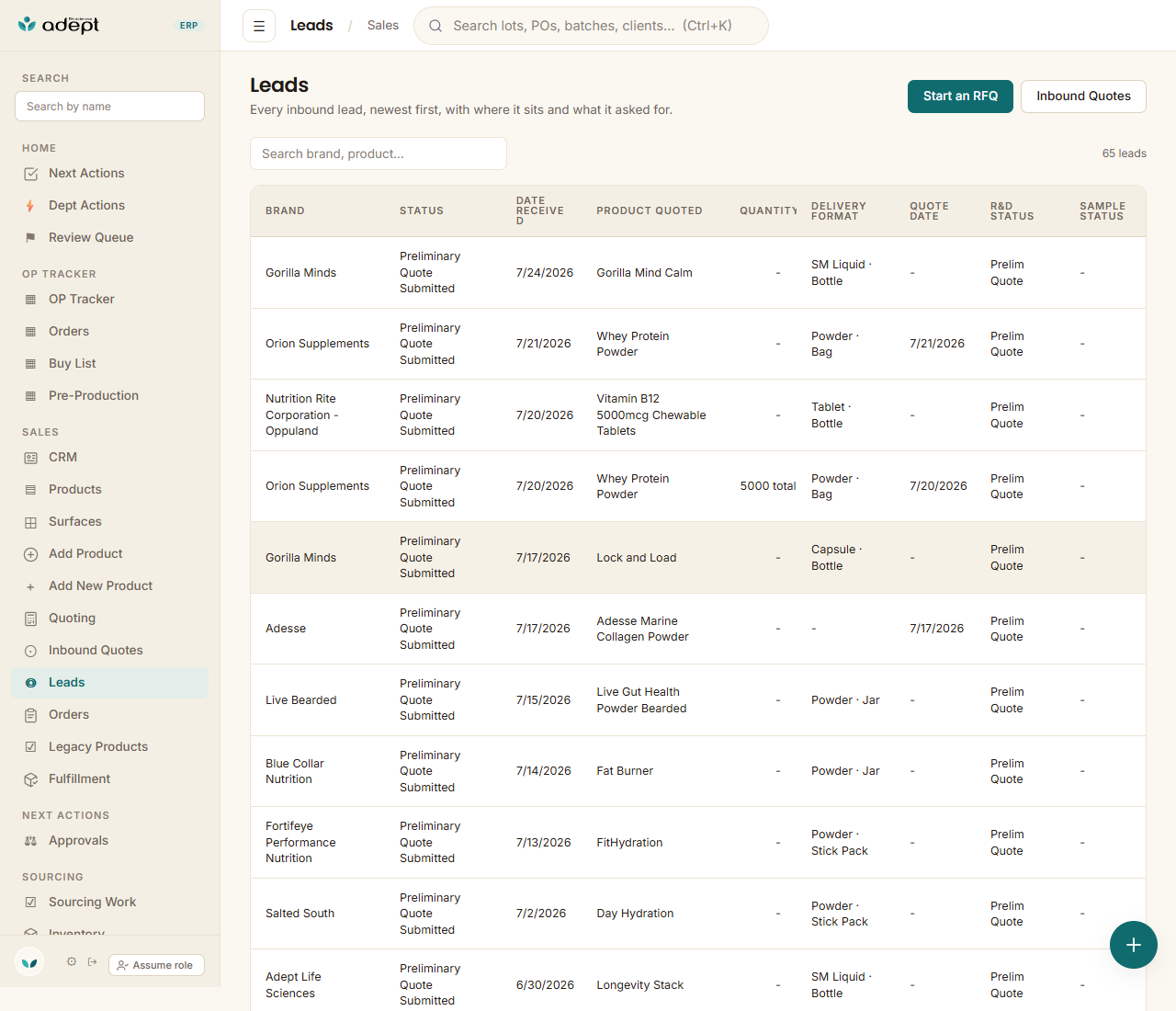Click the Surfaces grid icon

(30, 522)
